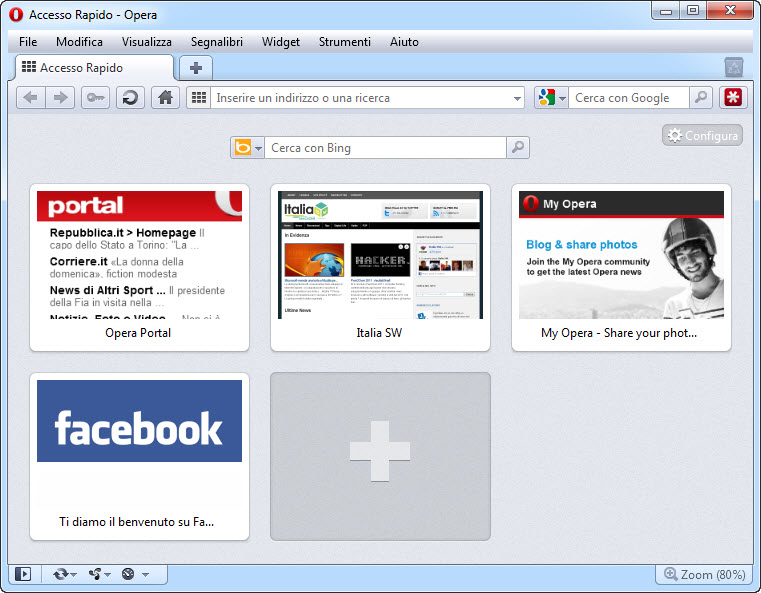This screenshot has height=593, width=761.
Task: Click the Bing search magnifier button
Action: coord(518,148)
